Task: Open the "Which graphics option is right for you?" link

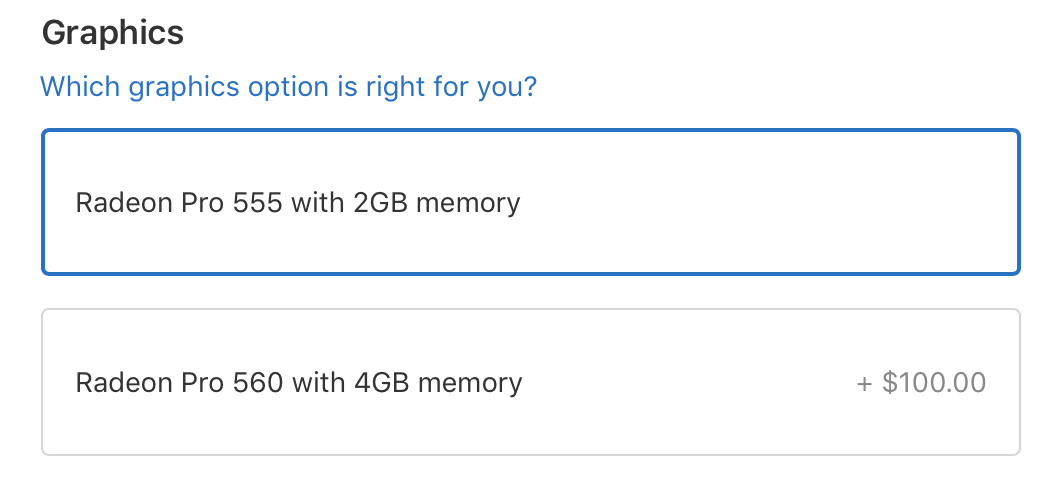Action: pyautogui.click(x=288, y=86)
